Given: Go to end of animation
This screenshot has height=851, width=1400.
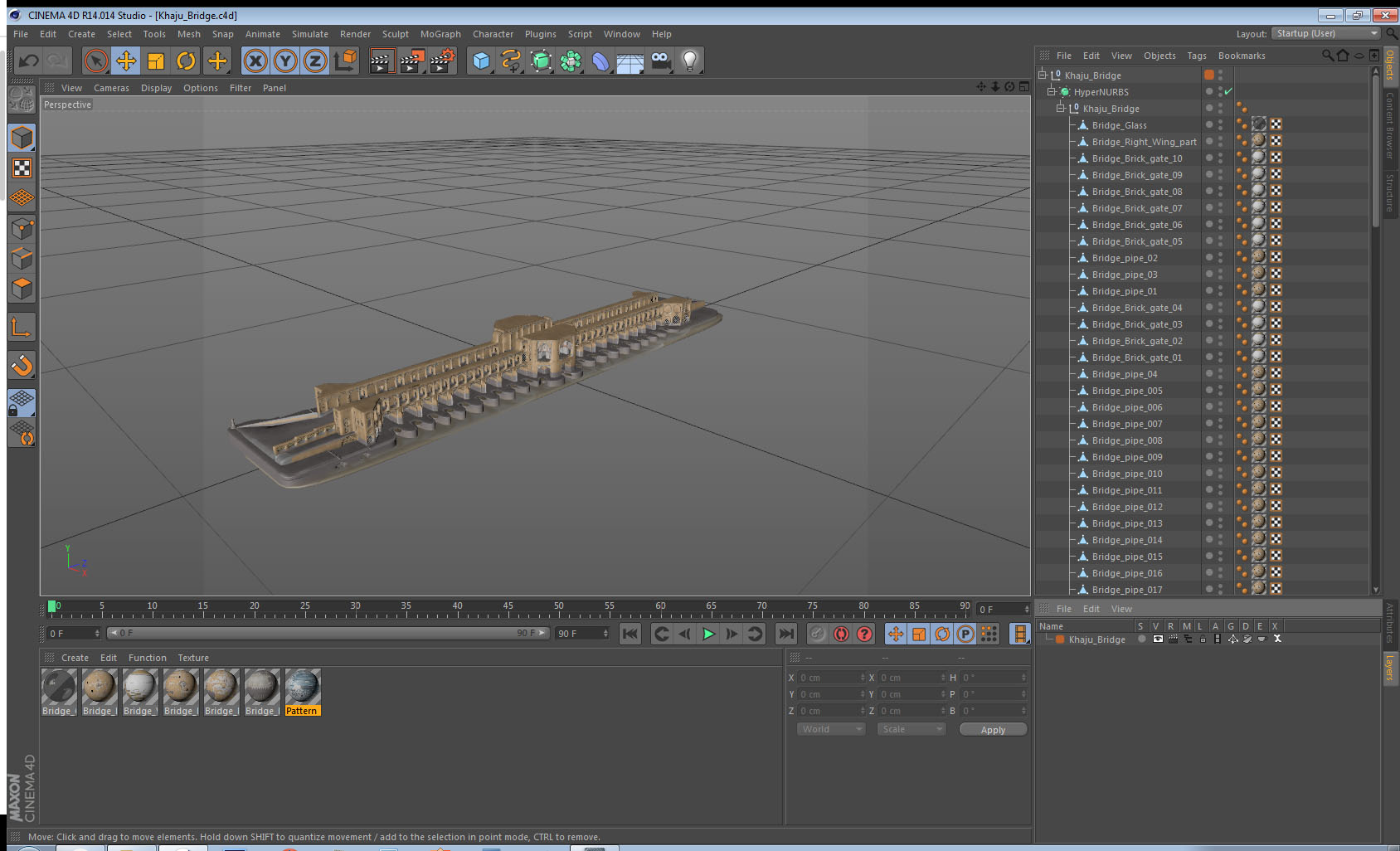Looking at the screenshot, I should [x=785, y=634].
